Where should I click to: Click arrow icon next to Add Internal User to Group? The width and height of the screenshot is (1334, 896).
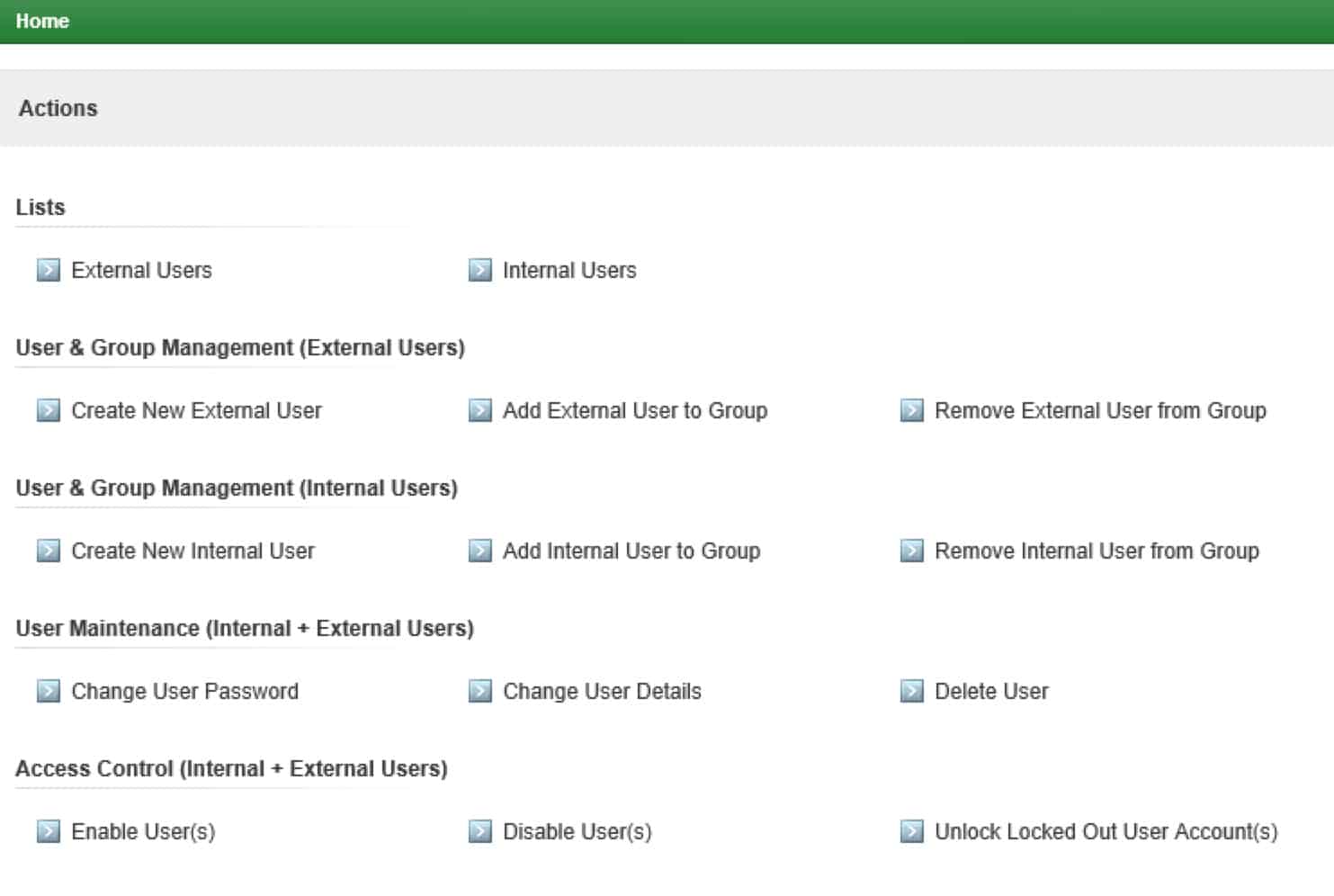[x=479, y=551]
